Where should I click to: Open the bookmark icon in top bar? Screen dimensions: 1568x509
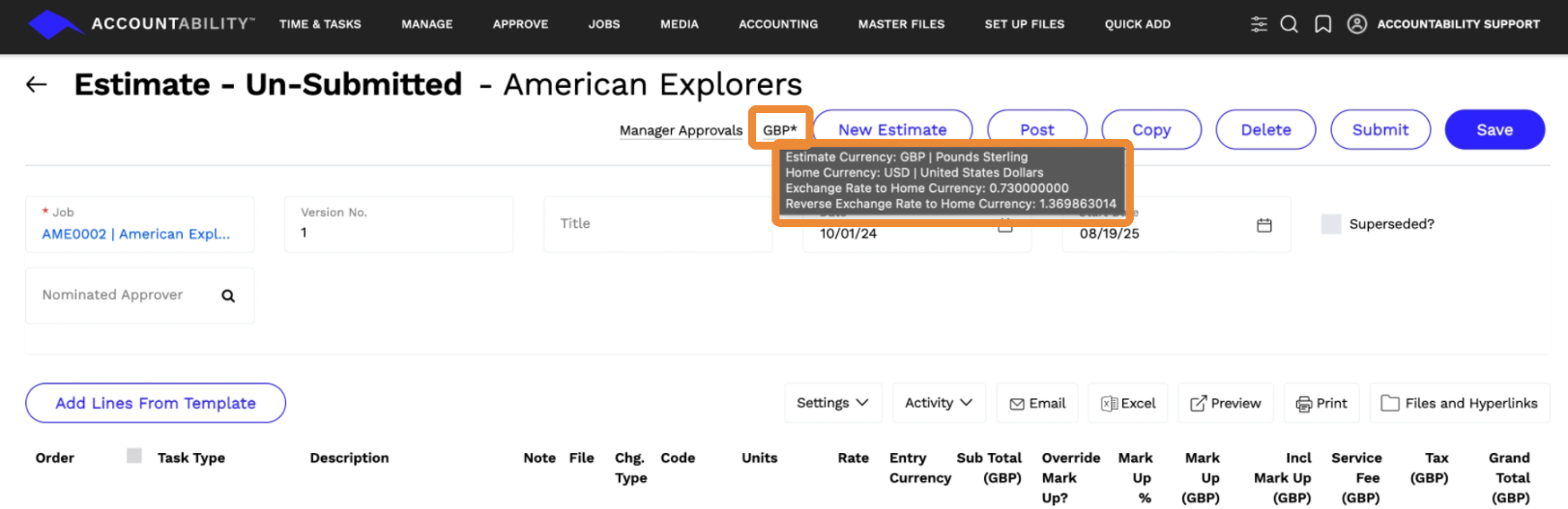tap(1322, 24)
